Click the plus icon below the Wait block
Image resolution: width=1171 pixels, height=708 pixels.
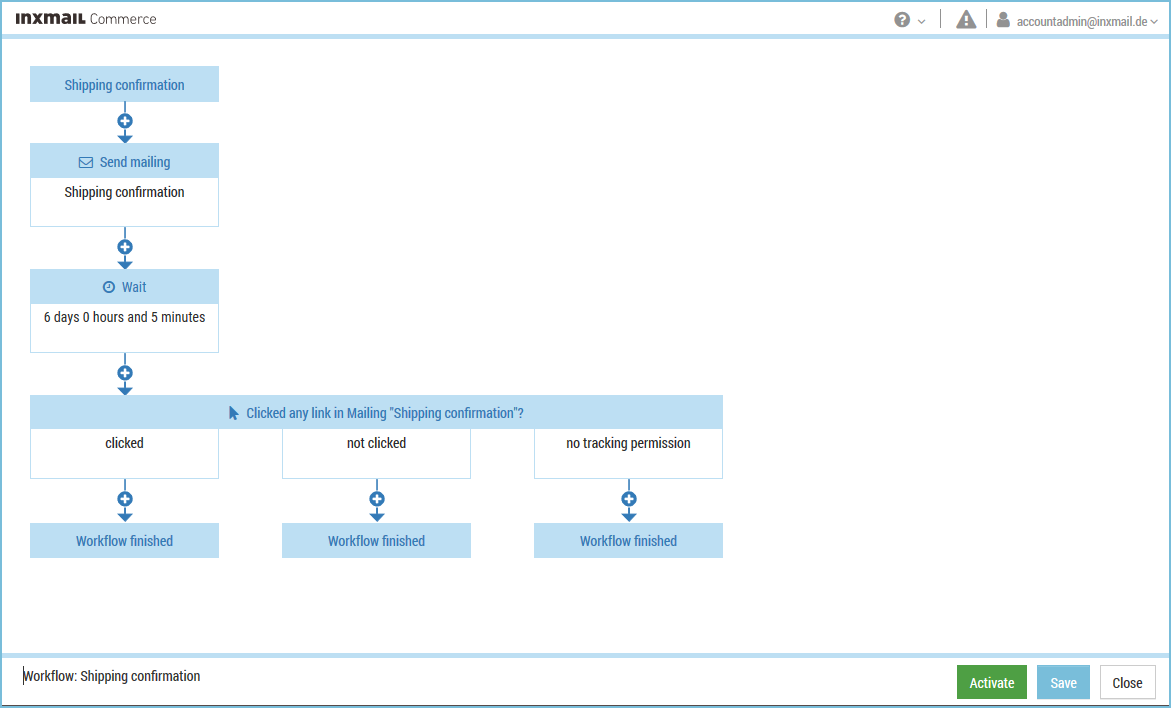coord(125,373)
